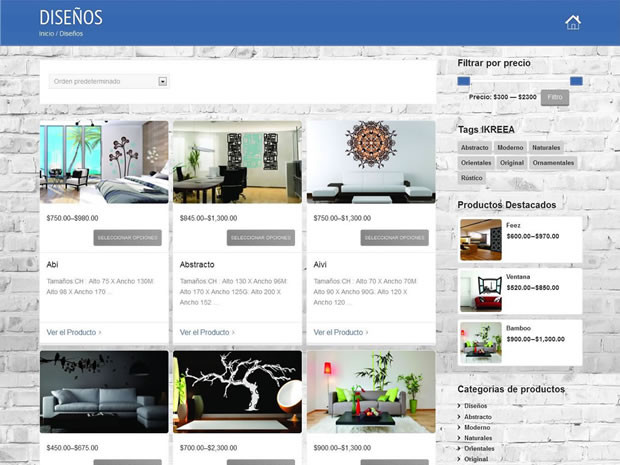Open the Abstracto product title
Image resolution: width=620 pixels, height=465 pixels.
coord(197,265)
